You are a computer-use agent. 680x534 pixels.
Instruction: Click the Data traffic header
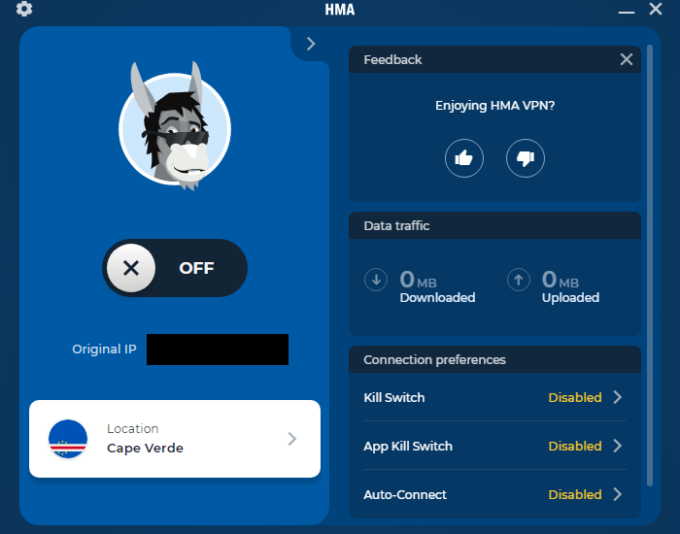pyautogui.click(x=495, y=226)
